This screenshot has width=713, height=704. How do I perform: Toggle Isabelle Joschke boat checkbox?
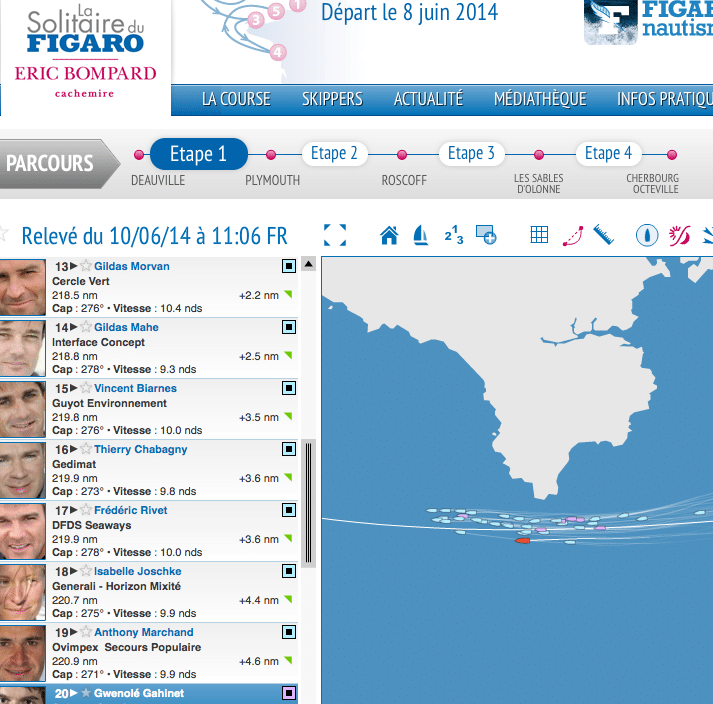pos(289,571)
